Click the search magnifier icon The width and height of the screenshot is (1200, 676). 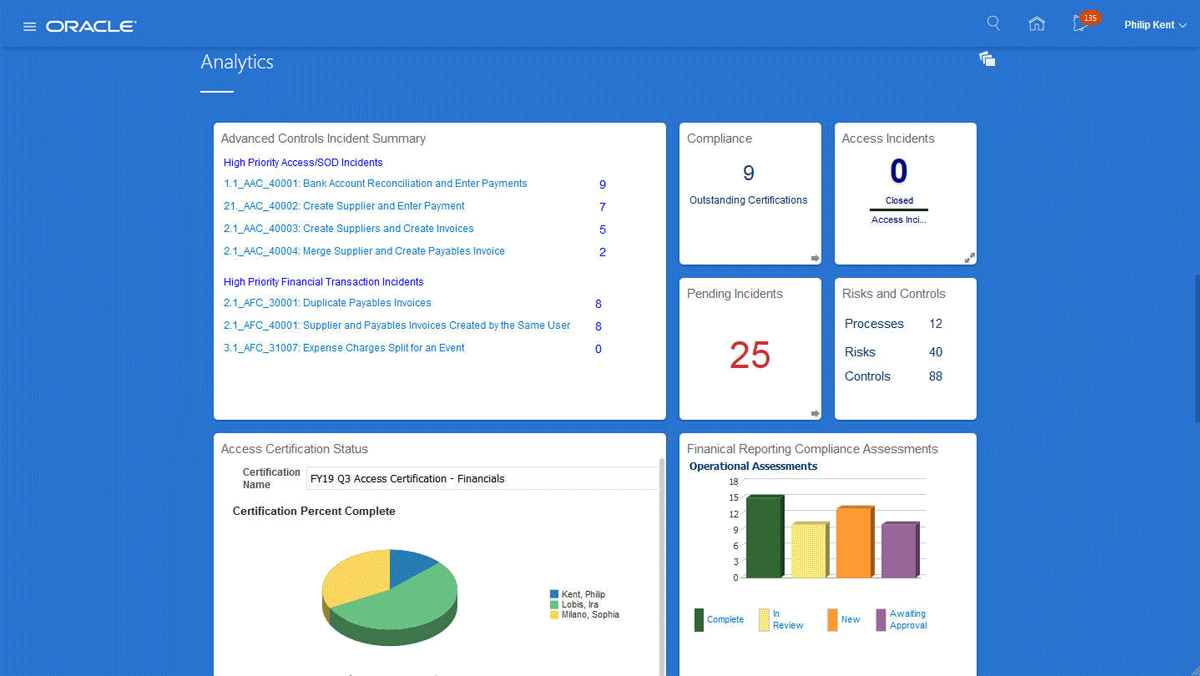[993, 24]
